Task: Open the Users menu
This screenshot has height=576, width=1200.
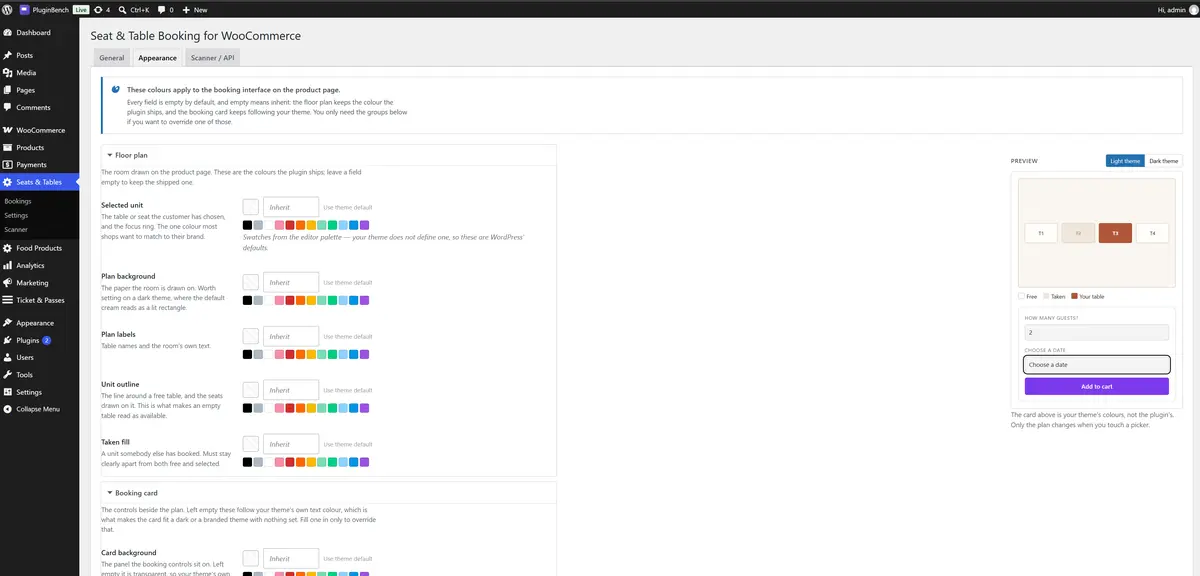Action: tap(40, 357)
